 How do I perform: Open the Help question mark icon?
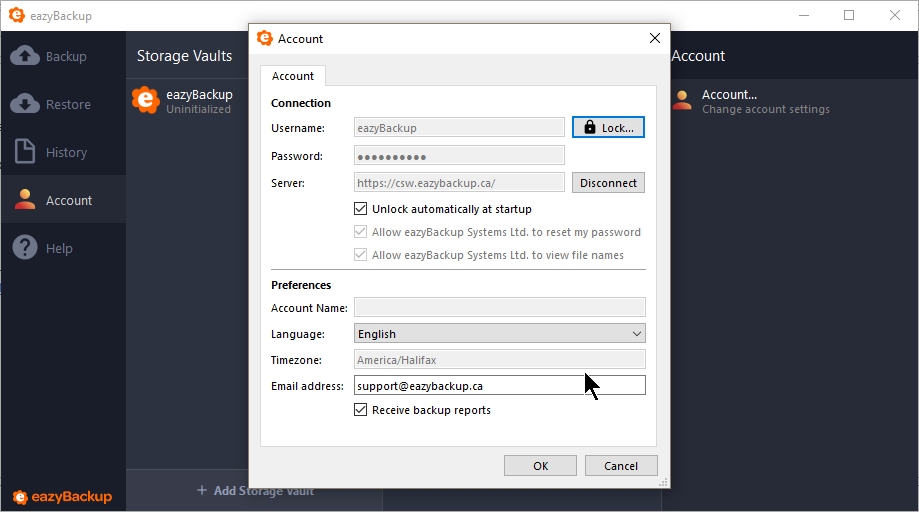point(25,247)
